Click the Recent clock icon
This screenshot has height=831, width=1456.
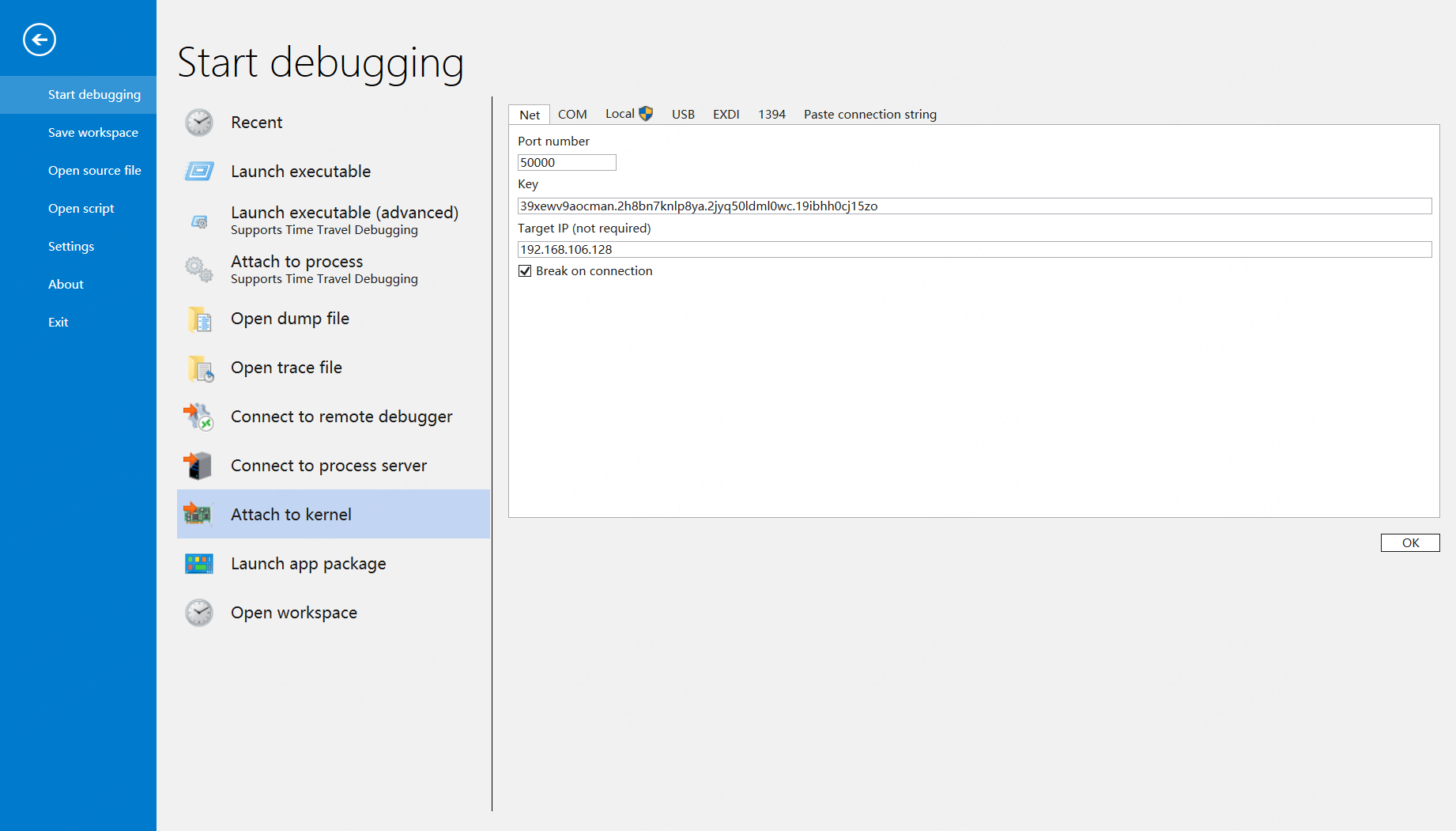pyautogui.click(x=199, y=123)
